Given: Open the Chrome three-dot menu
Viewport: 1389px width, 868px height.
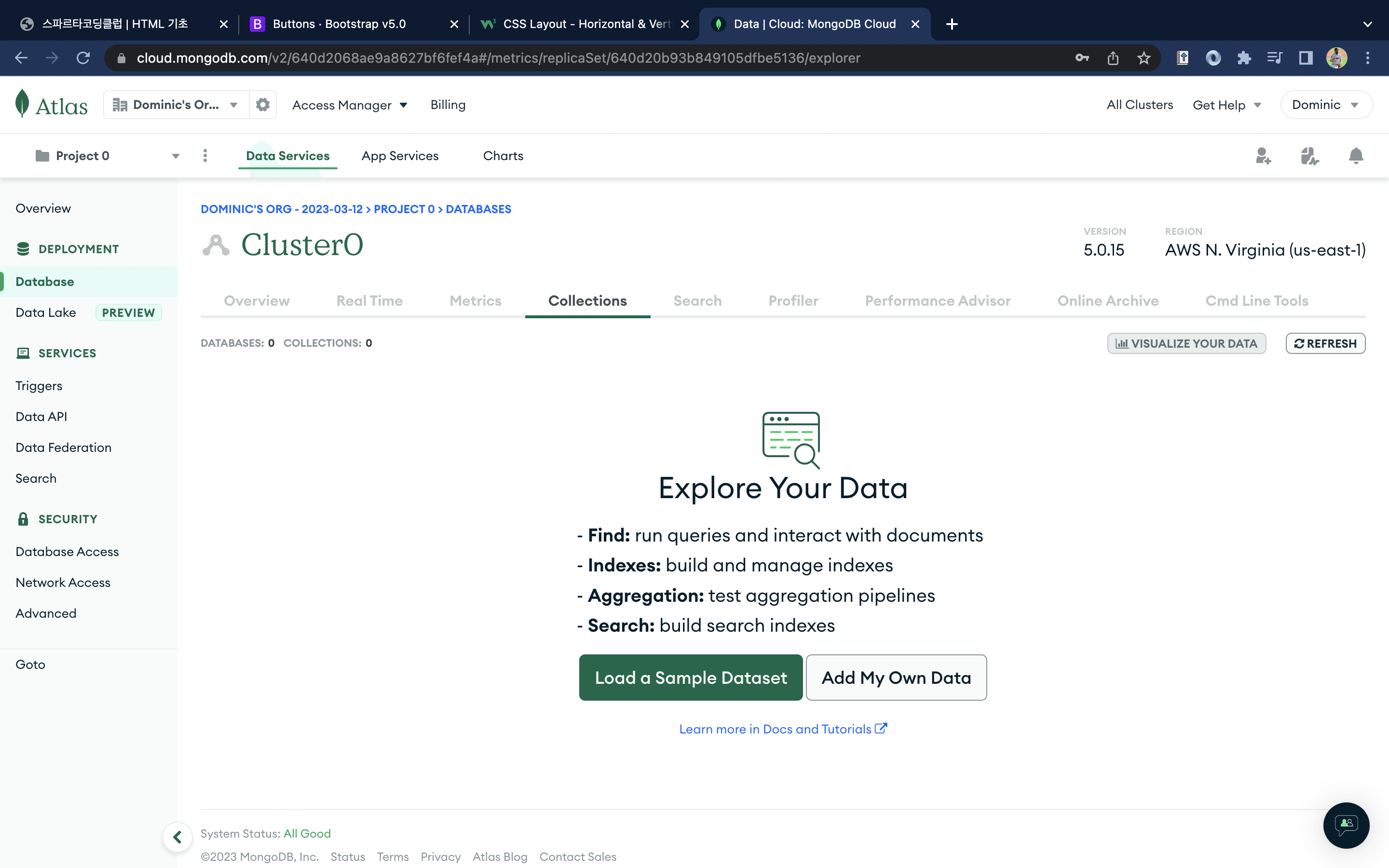Looking at the screenshot, I should tap(1368, 58).
